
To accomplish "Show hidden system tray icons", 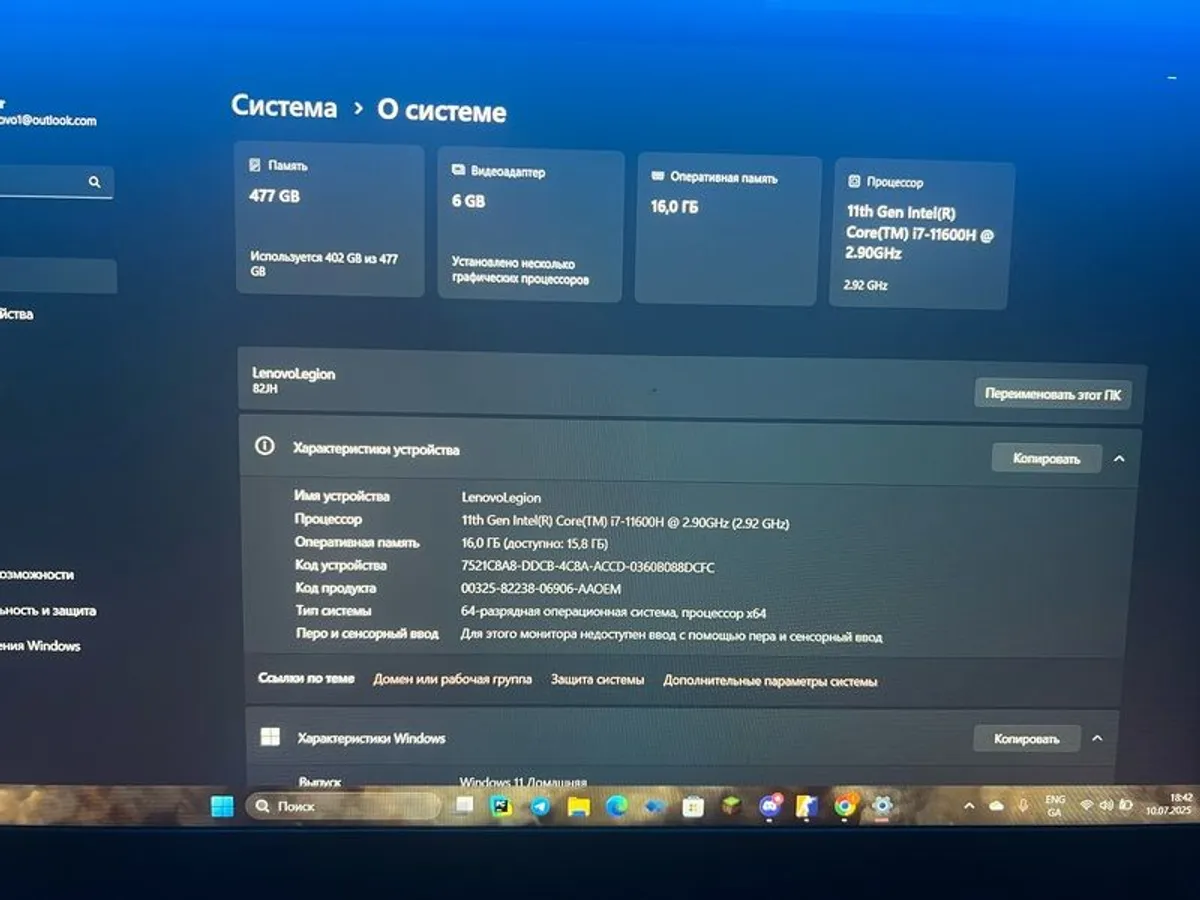I will 968,805.
